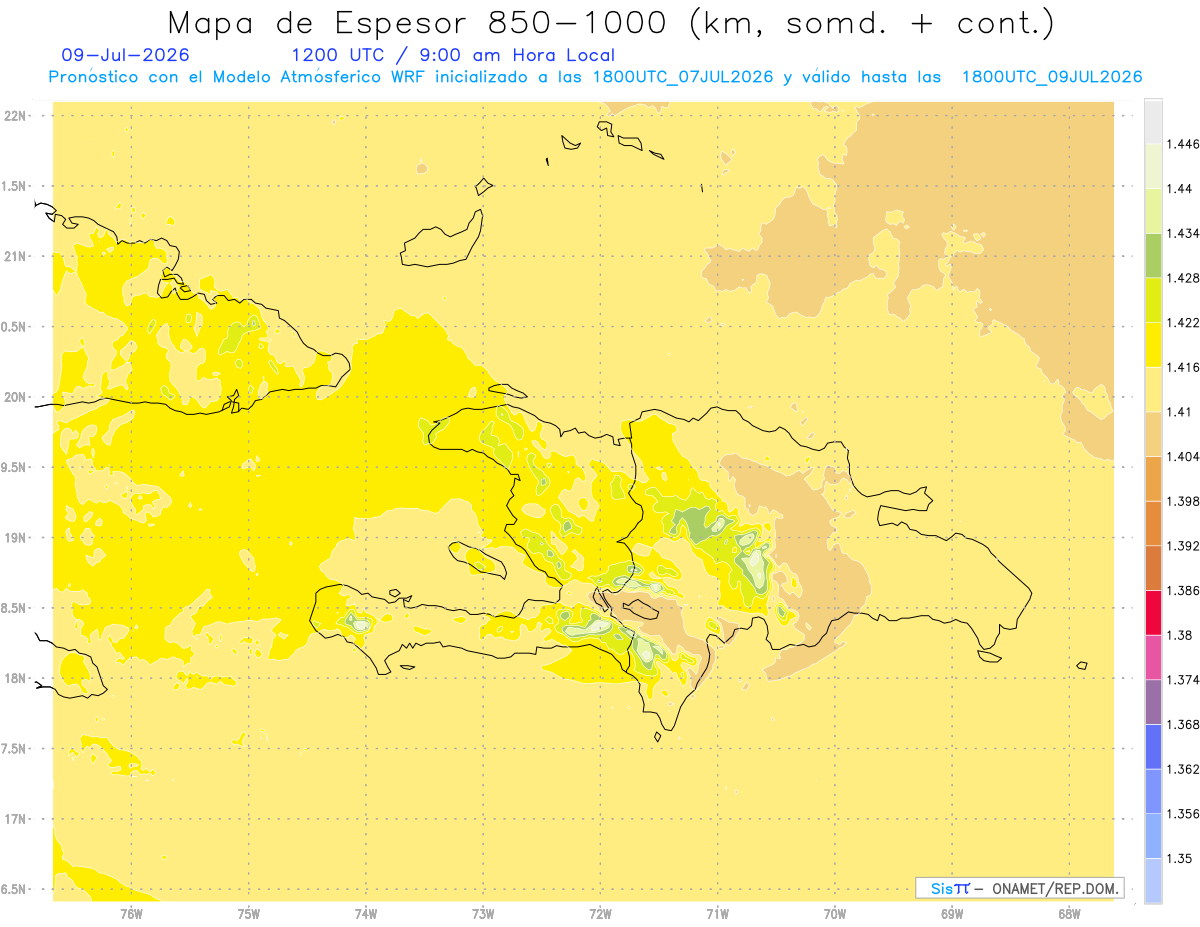Click the '1200 UTC / 9:00 am Hora Local' text
Screen dimensions: 1200x927
pyautogui.click(x=453, y=56)
